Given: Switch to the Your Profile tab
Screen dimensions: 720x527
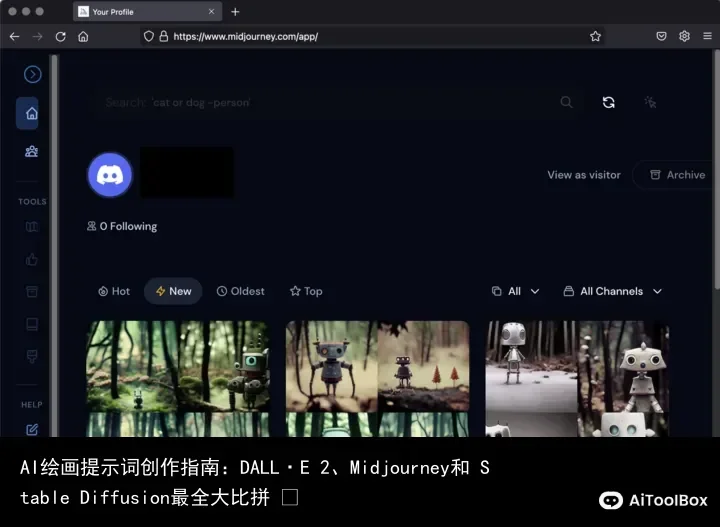Looking at the screenshot, I should point(147,11).
